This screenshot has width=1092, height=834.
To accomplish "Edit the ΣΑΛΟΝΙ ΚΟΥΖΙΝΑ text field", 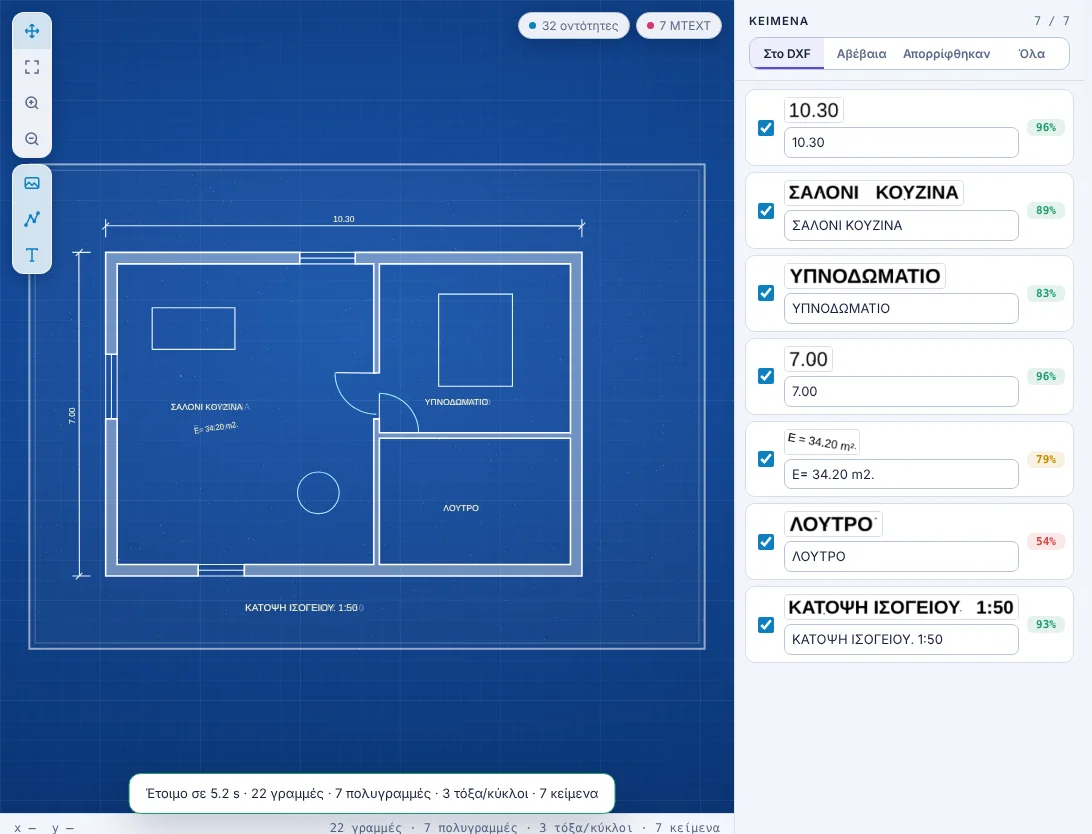I will (x=901, y=226).
